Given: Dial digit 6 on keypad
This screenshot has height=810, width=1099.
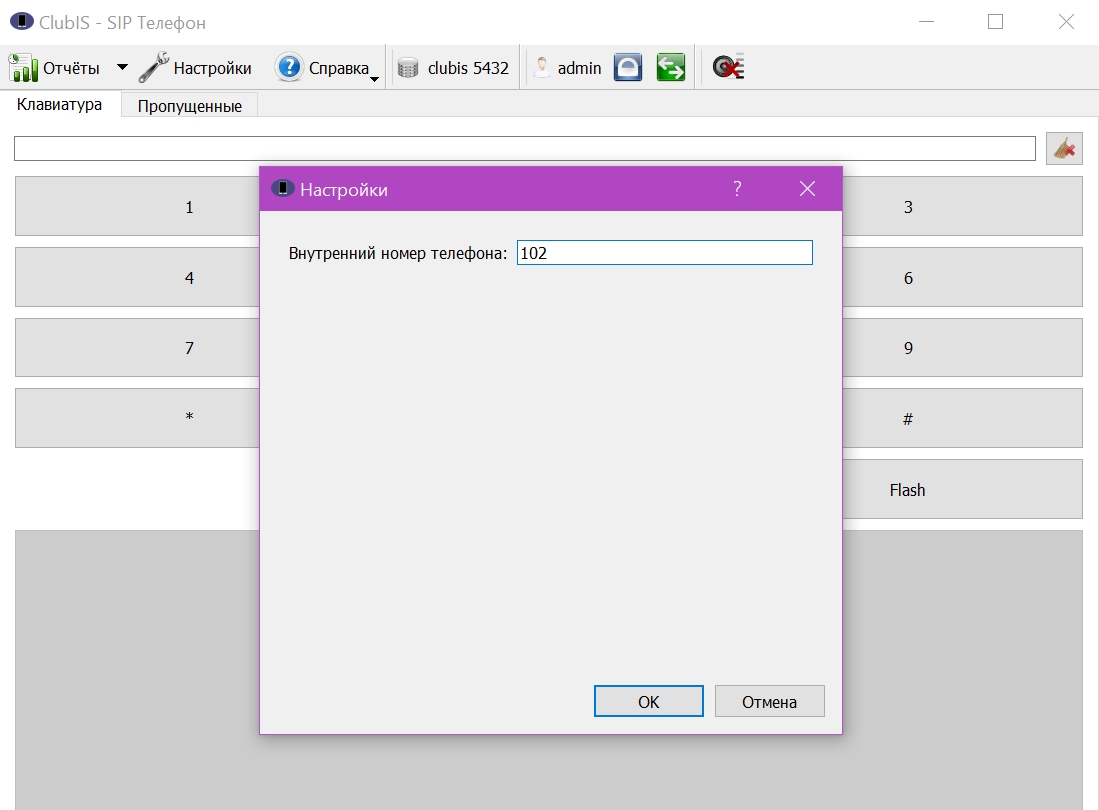Looking at the screenshot, I should pos(962,277).
